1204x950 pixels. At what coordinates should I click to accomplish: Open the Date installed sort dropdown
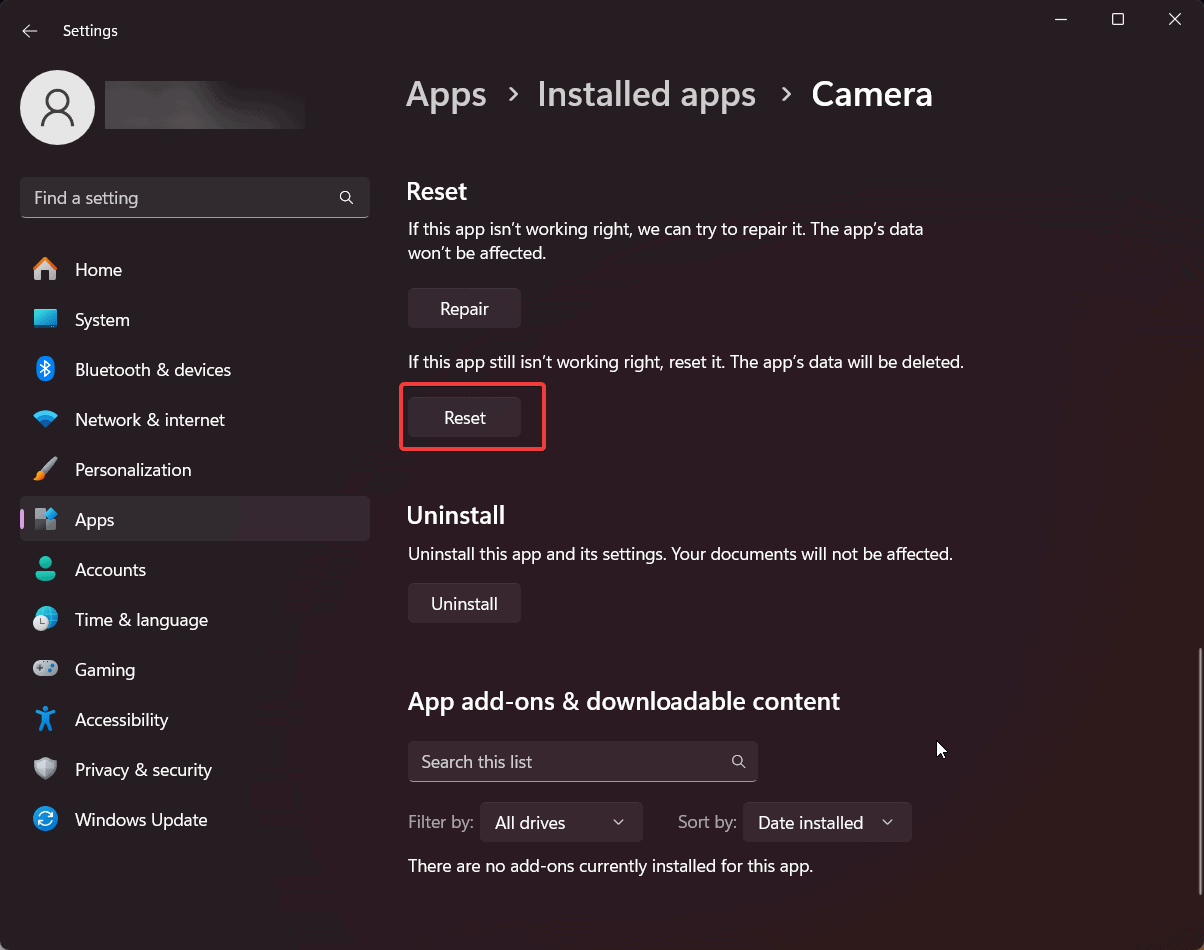[827, 823]
